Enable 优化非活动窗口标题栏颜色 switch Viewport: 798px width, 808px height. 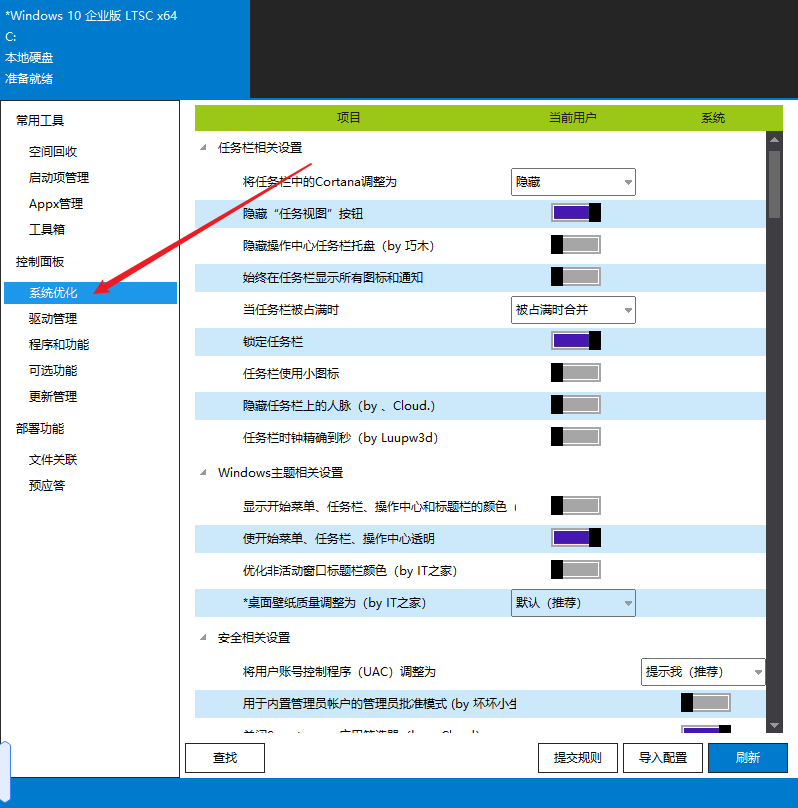pos(575,569)
